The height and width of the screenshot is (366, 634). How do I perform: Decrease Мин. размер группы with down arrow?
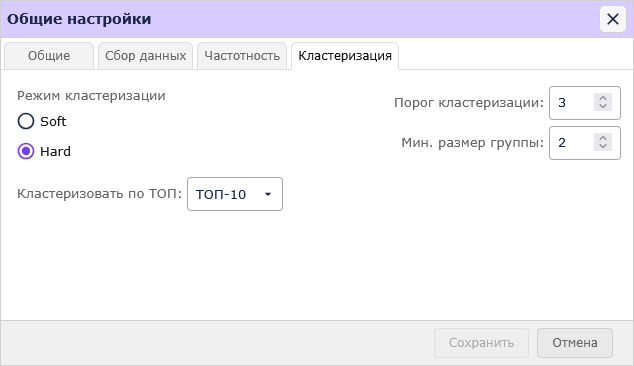click(x=603, y=146)
